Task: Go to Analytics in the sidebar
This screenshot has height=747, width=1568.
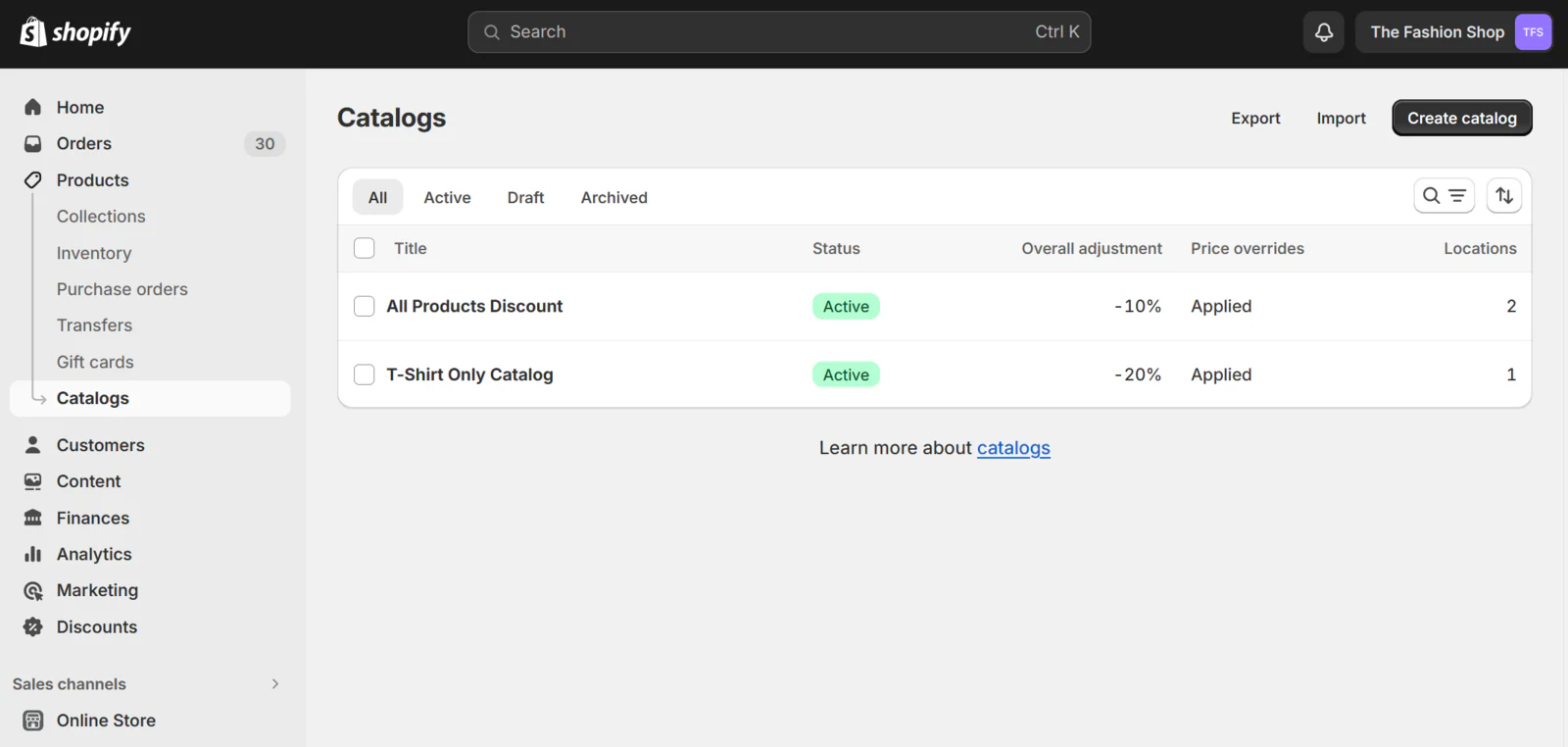Action: (x=93, y=554)
